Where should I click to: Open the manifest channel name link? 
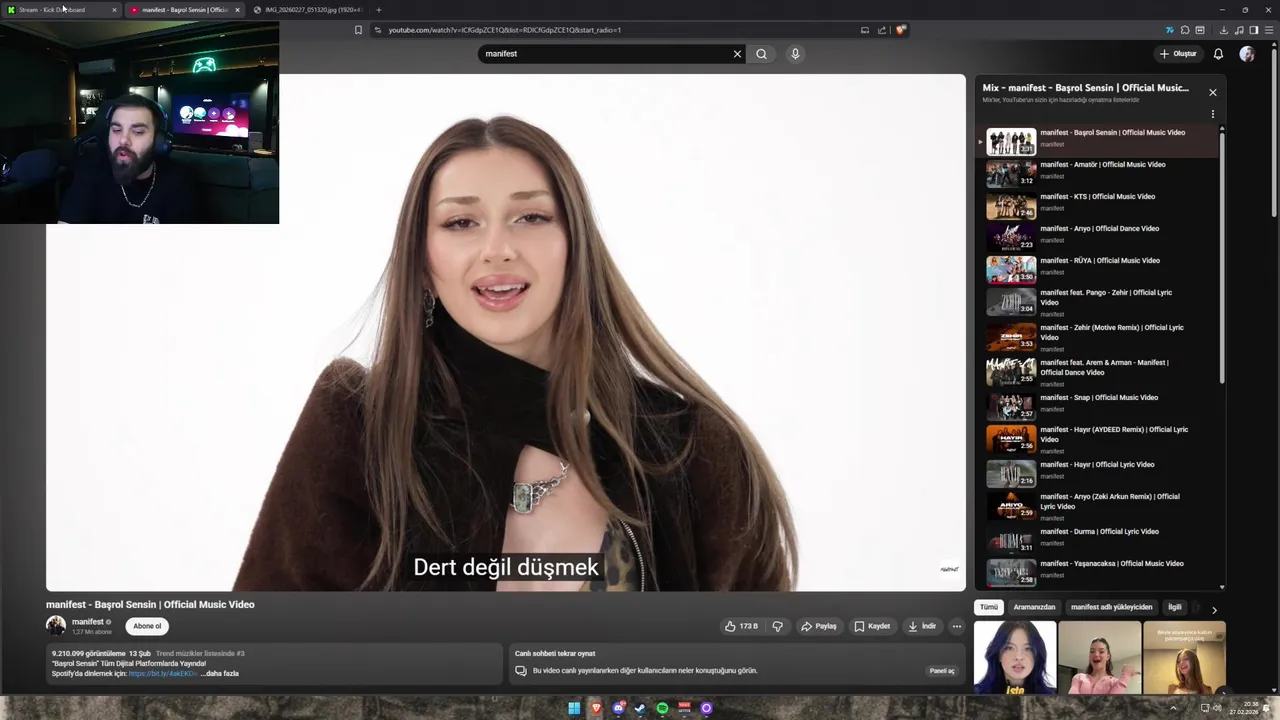point(88,622)
